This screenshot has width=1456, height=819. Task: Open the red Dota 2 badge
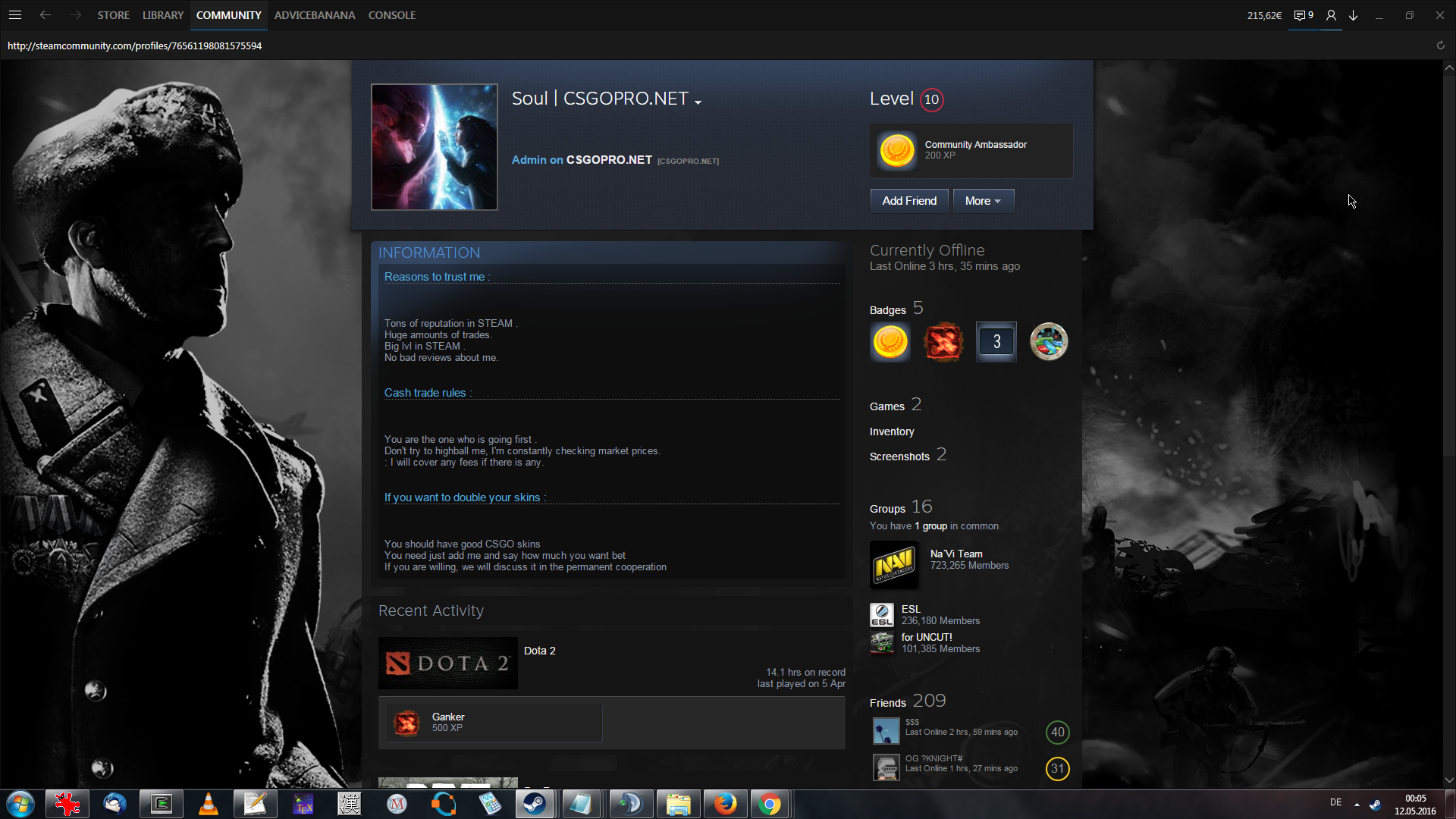click(x=943, y=342)
